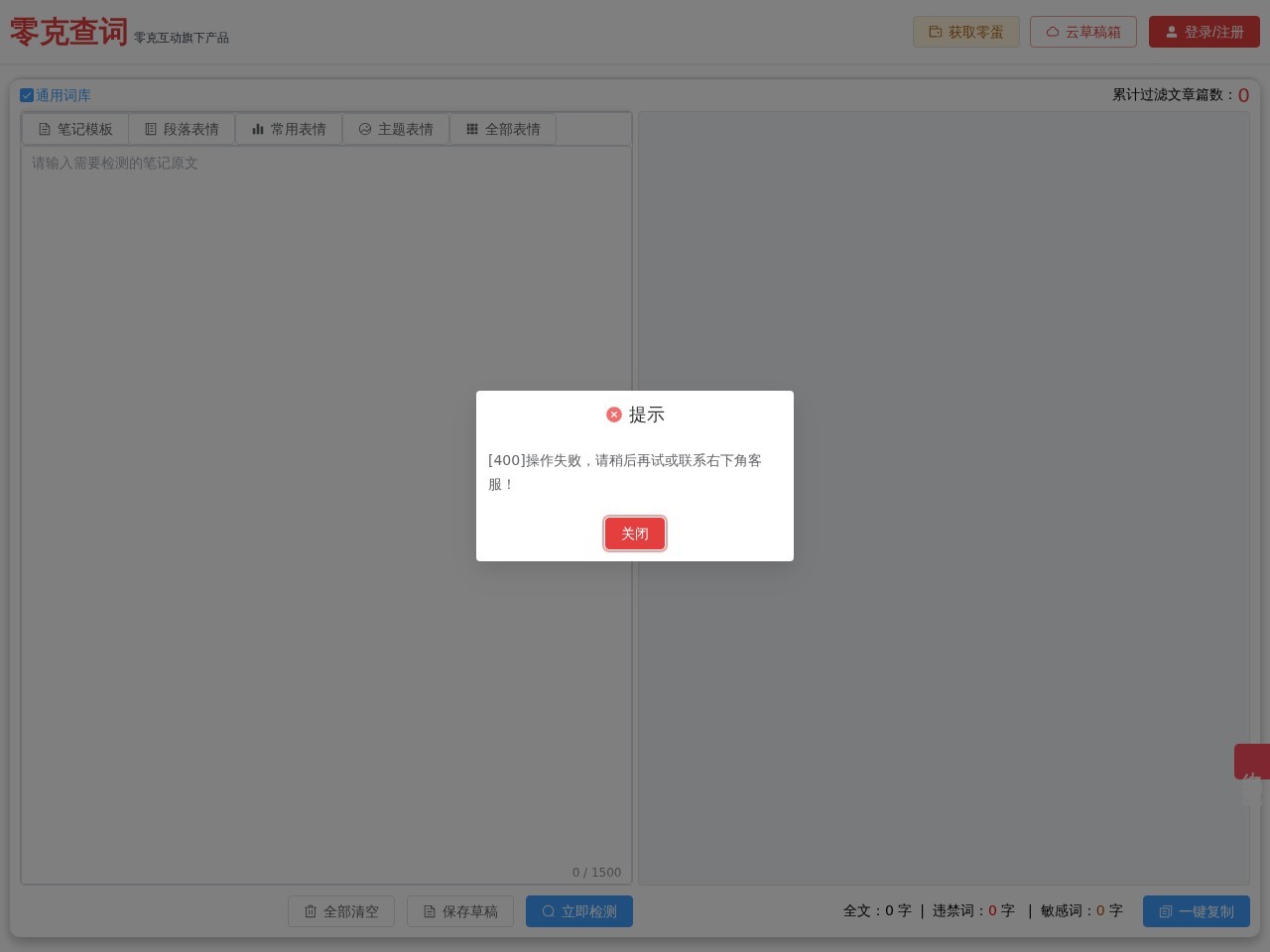Click the magnifier icon on 立即检测 button
This screenshot has width=1270, height=952.
547,911
